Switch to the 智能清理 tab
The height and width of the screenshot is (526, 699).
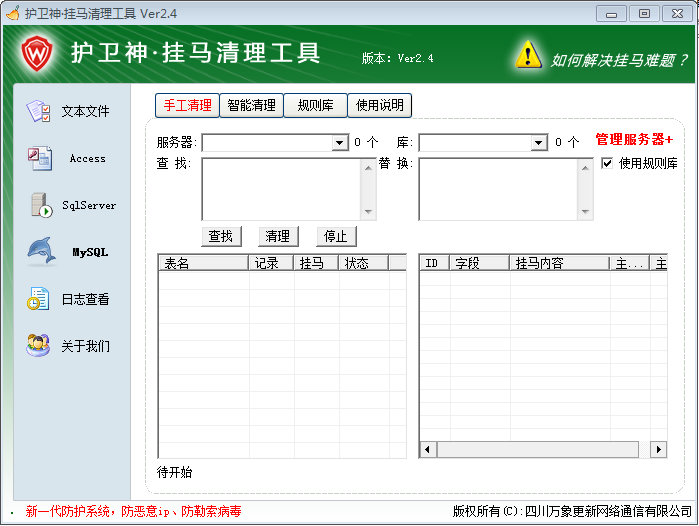pyautogui.click(x=251, y=105)
